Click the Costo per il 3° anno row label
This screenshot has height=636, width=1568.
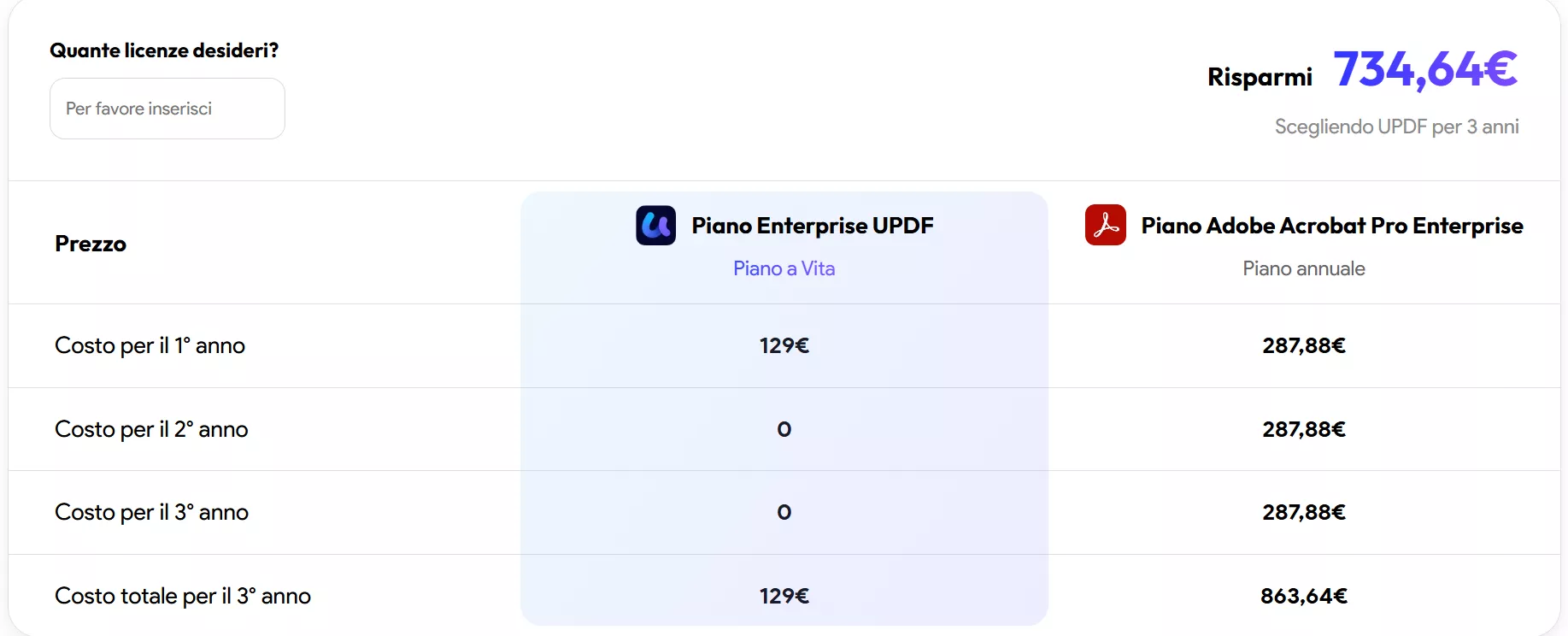pyautogui.click(x=152, y=512)
